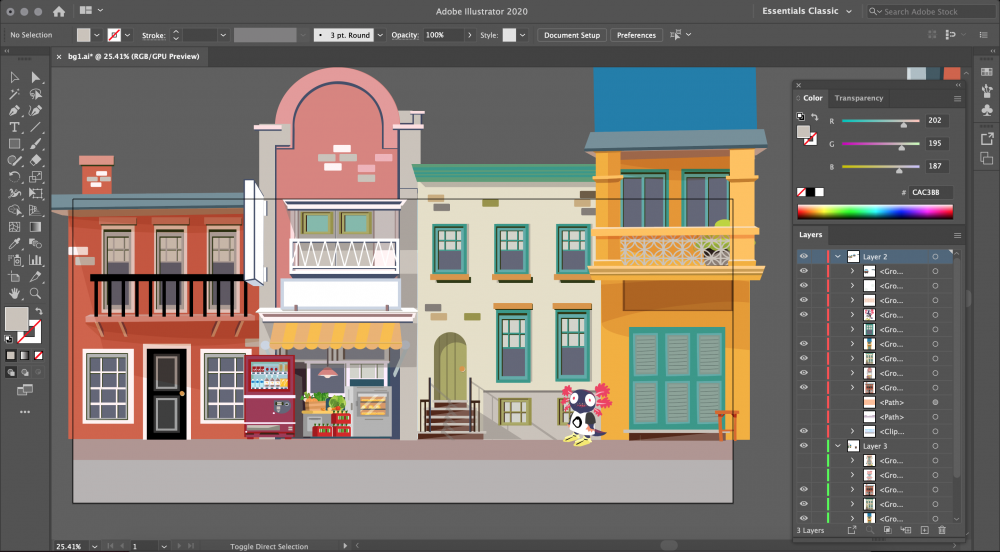Toggle visibility of the <Clip...> group

tap(804, 431)
